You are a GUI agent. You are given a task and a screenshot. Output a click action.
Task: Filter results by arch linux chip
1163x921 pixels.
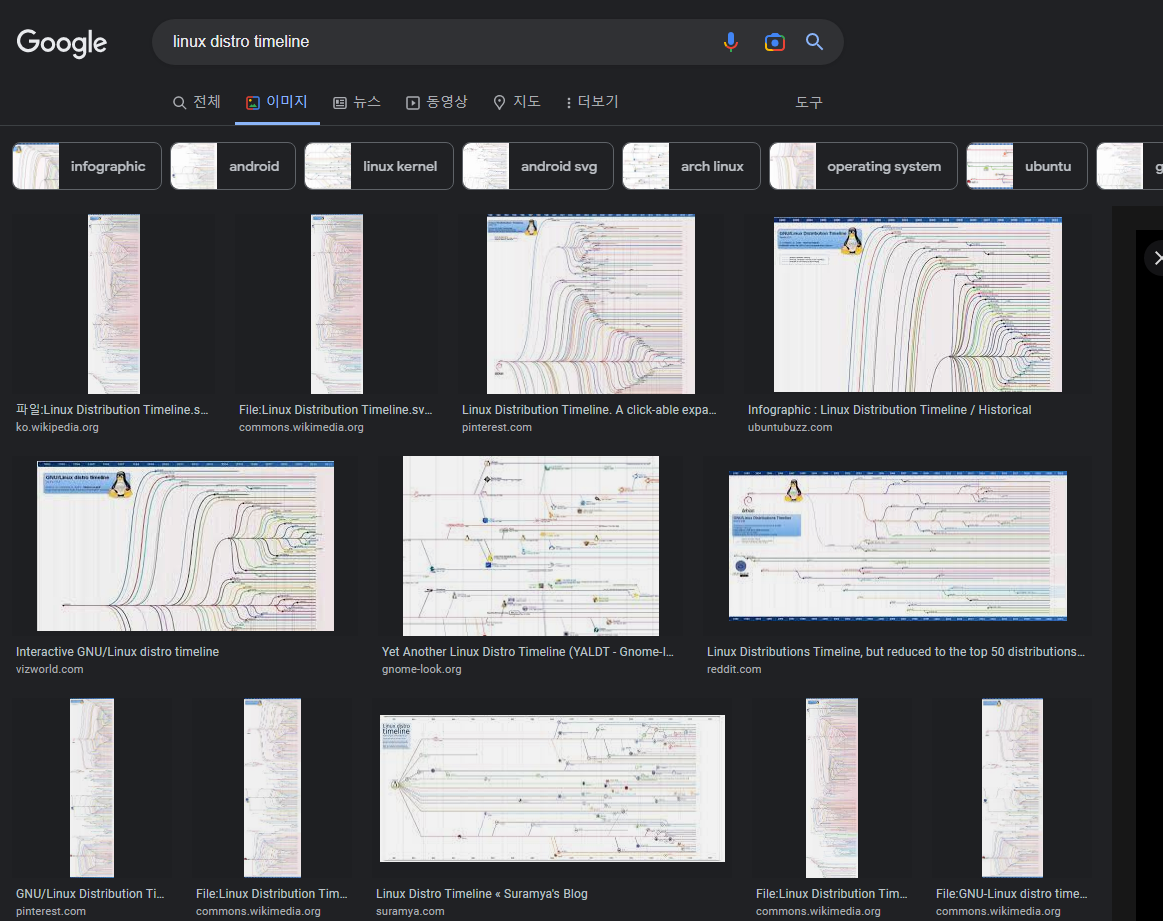691,166
